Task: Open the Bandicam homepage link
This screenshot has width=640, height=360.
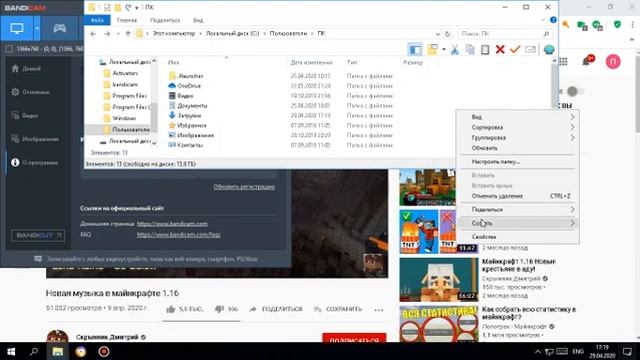Action: (x=172, y=224)
